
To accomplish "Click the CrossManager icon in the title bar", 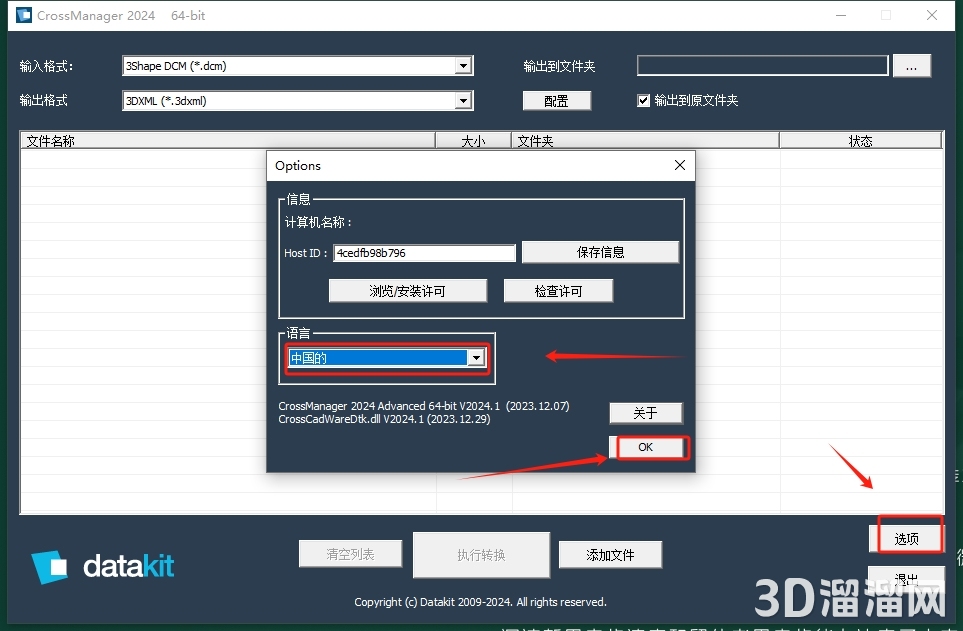I will (x=23, y=15).
